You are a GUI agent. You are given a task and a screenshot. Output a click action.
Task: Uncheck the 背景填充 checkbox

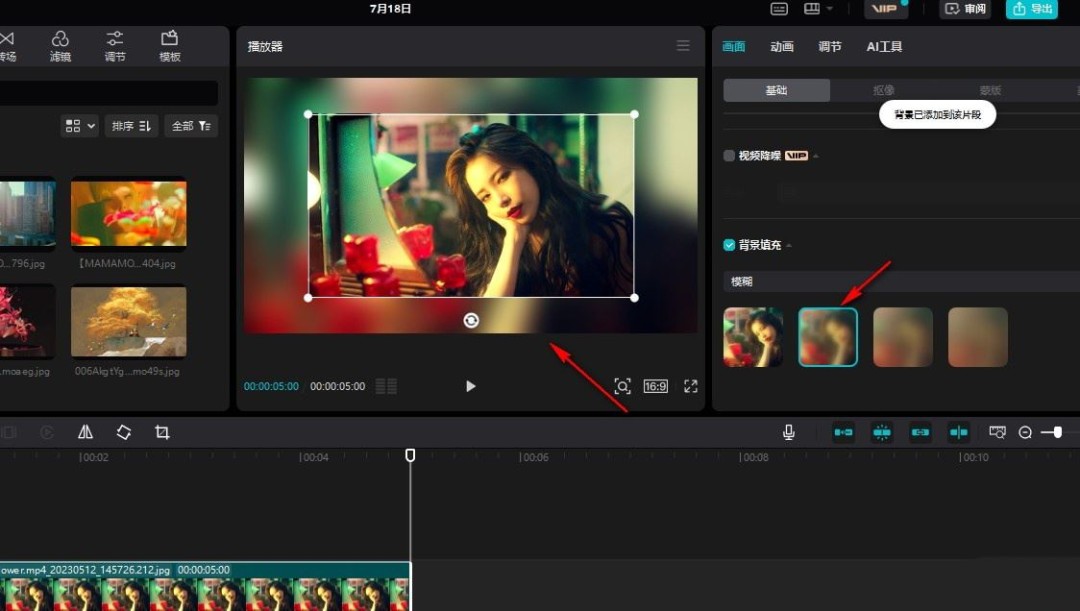[x=729, y=245]
